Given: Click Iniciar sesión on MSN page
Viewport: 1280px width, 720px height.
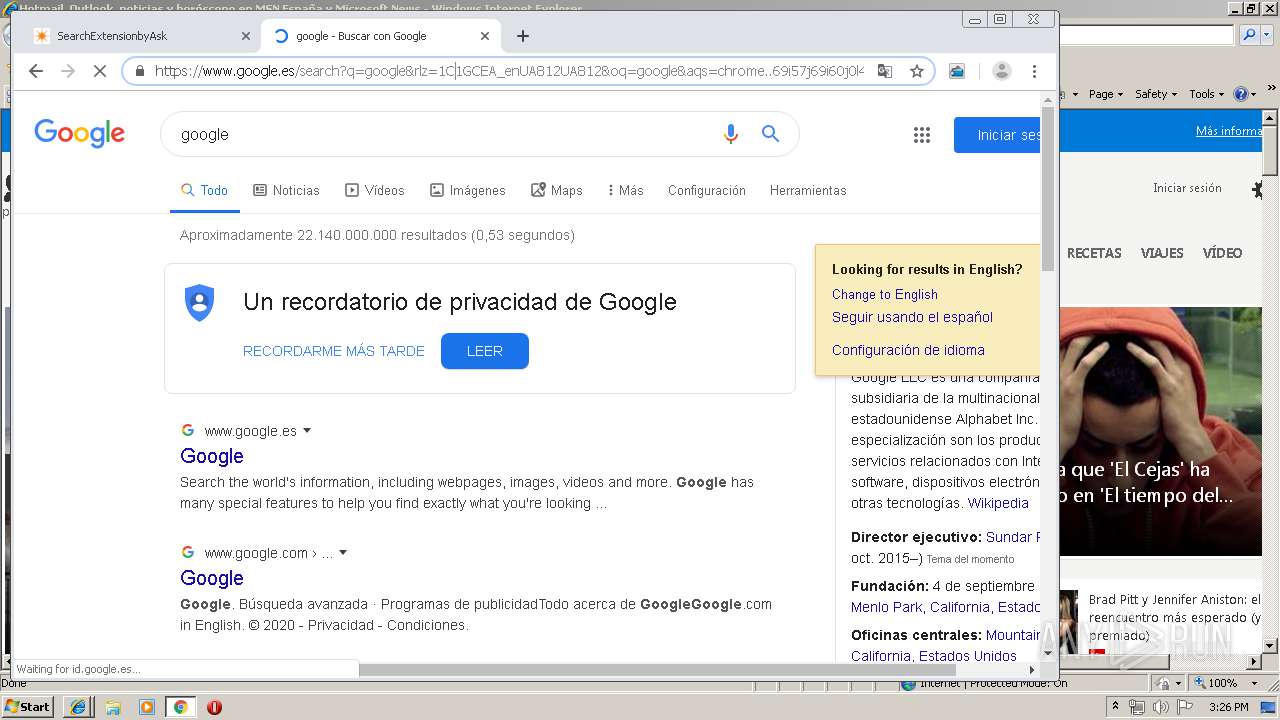Looking at the screenshot, I should [x=1187, y=188].
